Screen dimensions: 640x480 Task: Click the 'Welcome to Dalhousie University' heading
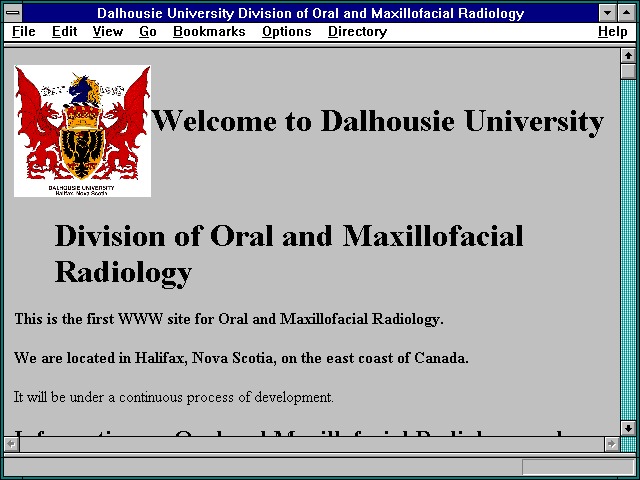click(x=378, y=121)
